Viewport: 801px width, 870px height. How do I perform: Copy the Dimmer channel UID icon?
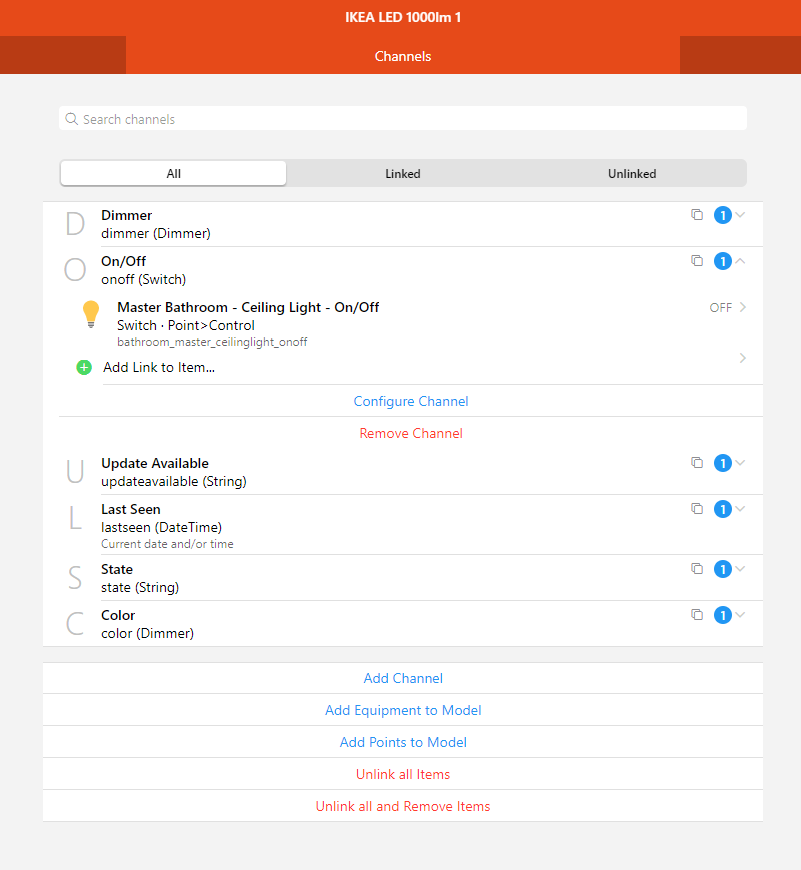click(697, 215)
